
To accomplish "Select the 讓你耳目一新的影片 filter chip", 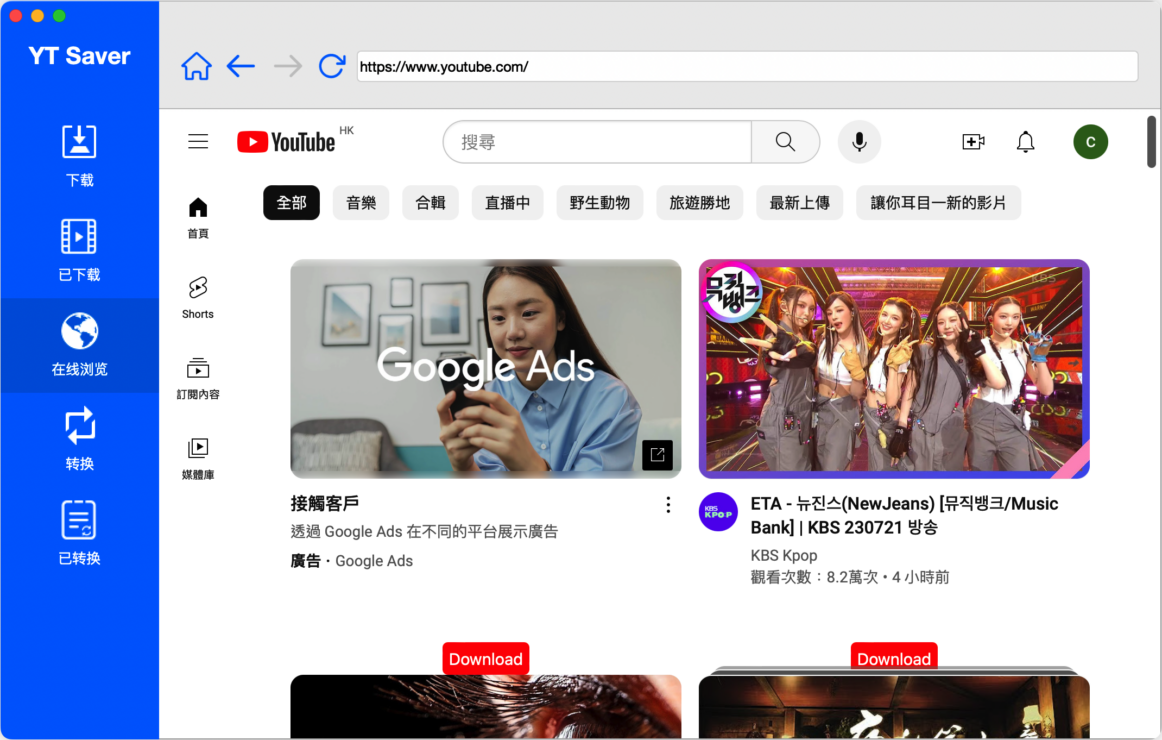I will pos(938,203).
